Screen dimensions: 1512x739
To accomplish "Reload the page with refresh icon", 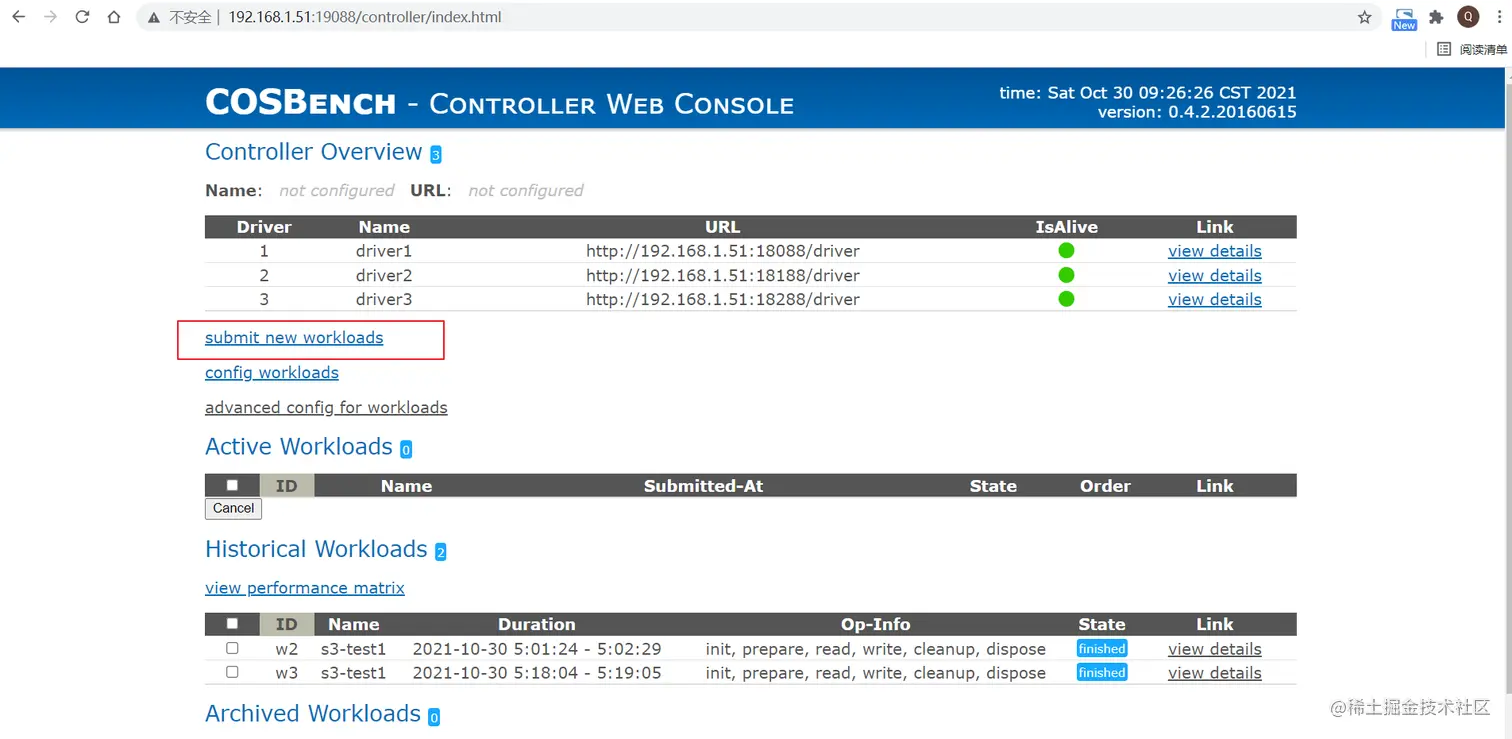I will (x=82, y=17).
